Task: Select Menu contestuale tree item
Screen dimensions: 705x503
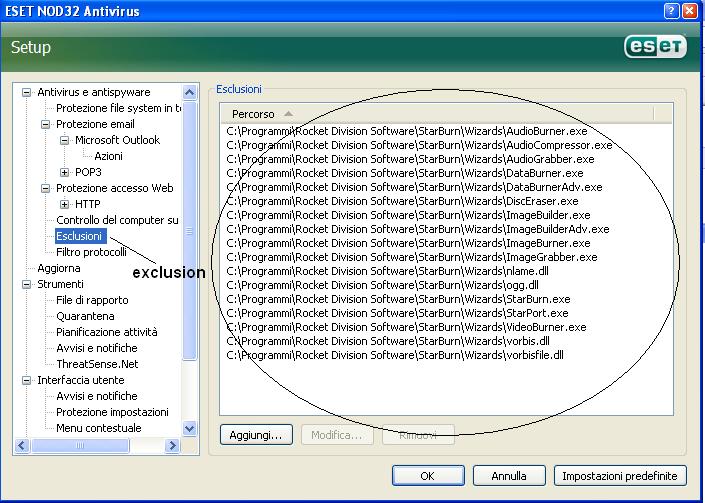Action: coord(98,428)
